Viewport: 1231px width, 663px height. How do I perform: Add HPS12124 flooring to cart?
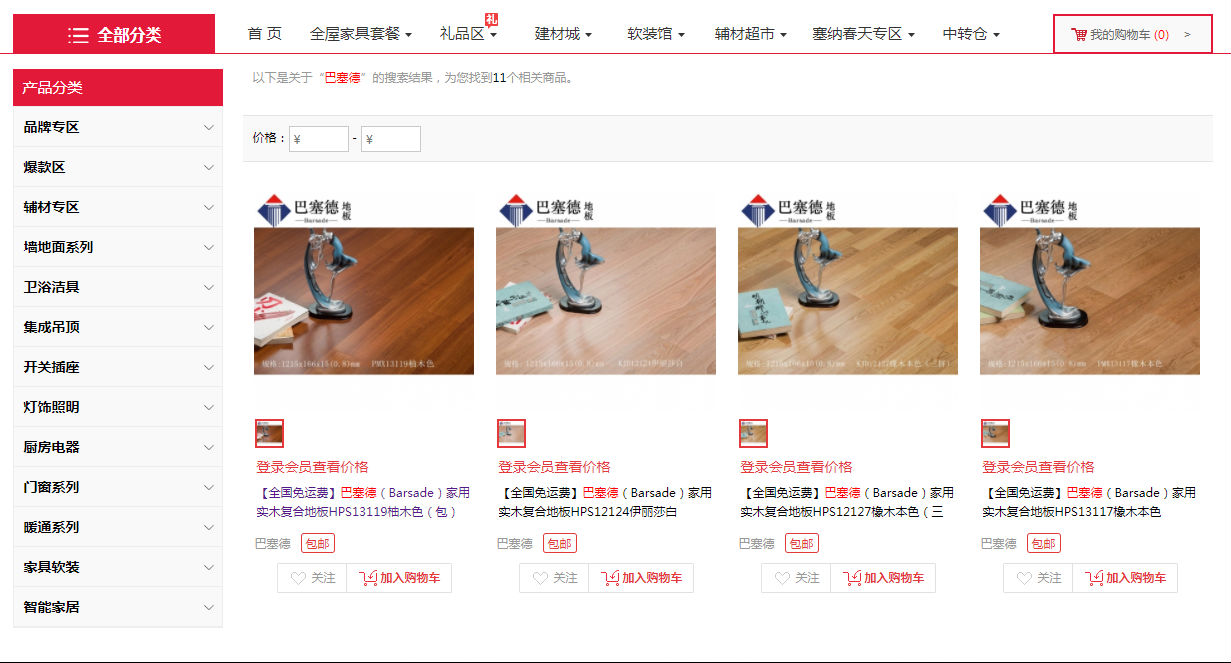pos(641,578)
